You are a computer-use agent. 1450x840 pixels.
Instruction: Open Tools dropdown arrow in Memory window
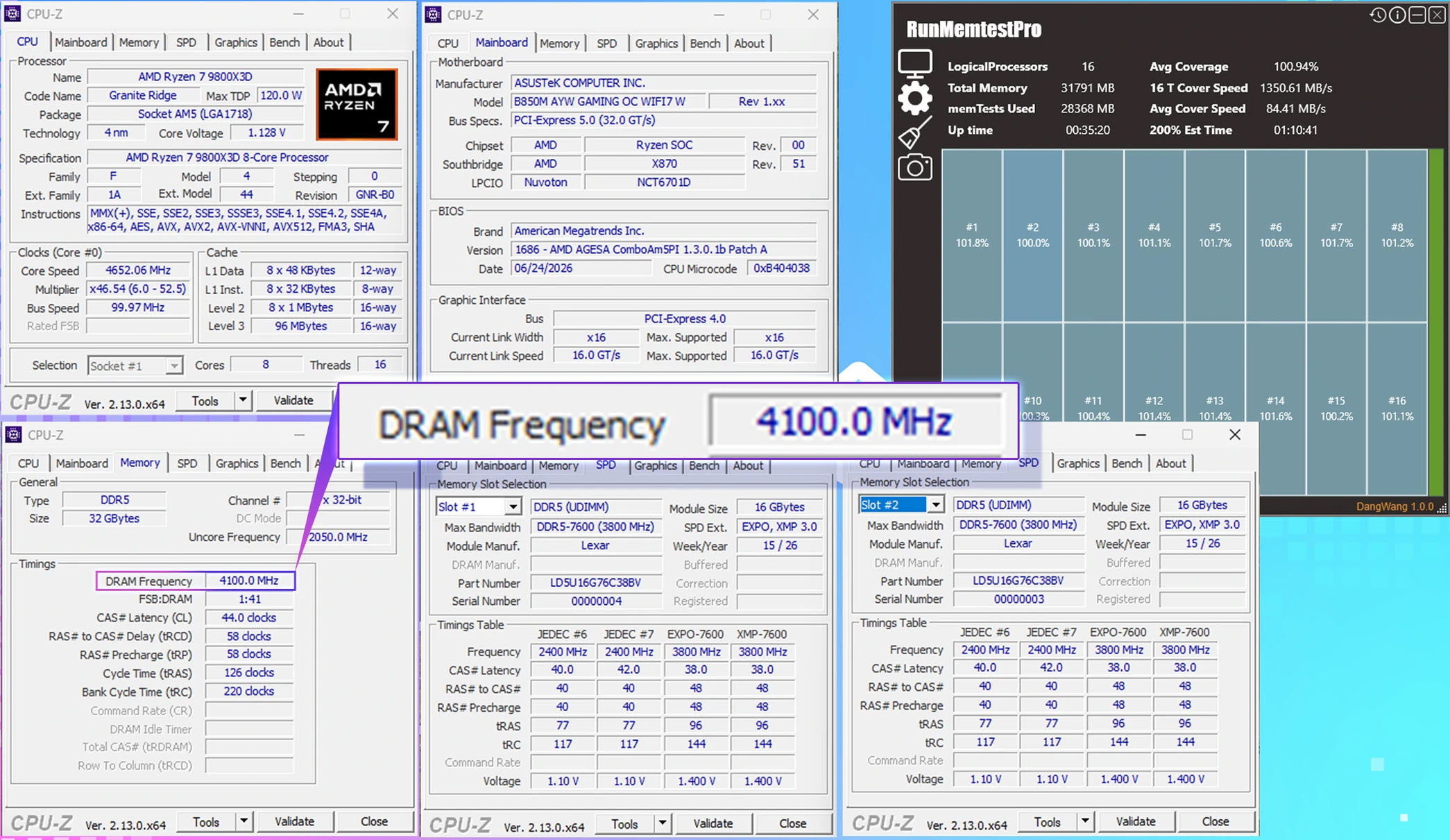[244, 821]
